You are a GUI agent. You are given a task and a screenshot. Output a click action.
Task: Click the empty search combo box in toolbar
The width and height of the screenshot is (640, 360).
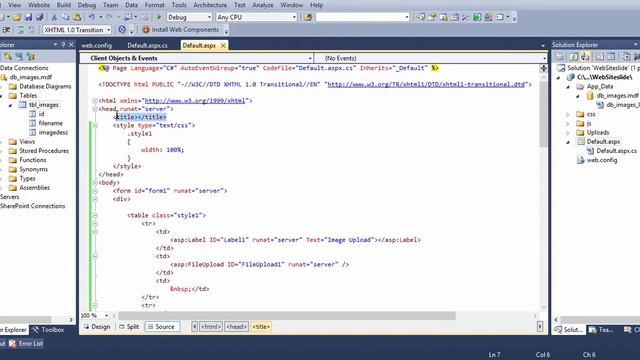click(x=362, y=17)
